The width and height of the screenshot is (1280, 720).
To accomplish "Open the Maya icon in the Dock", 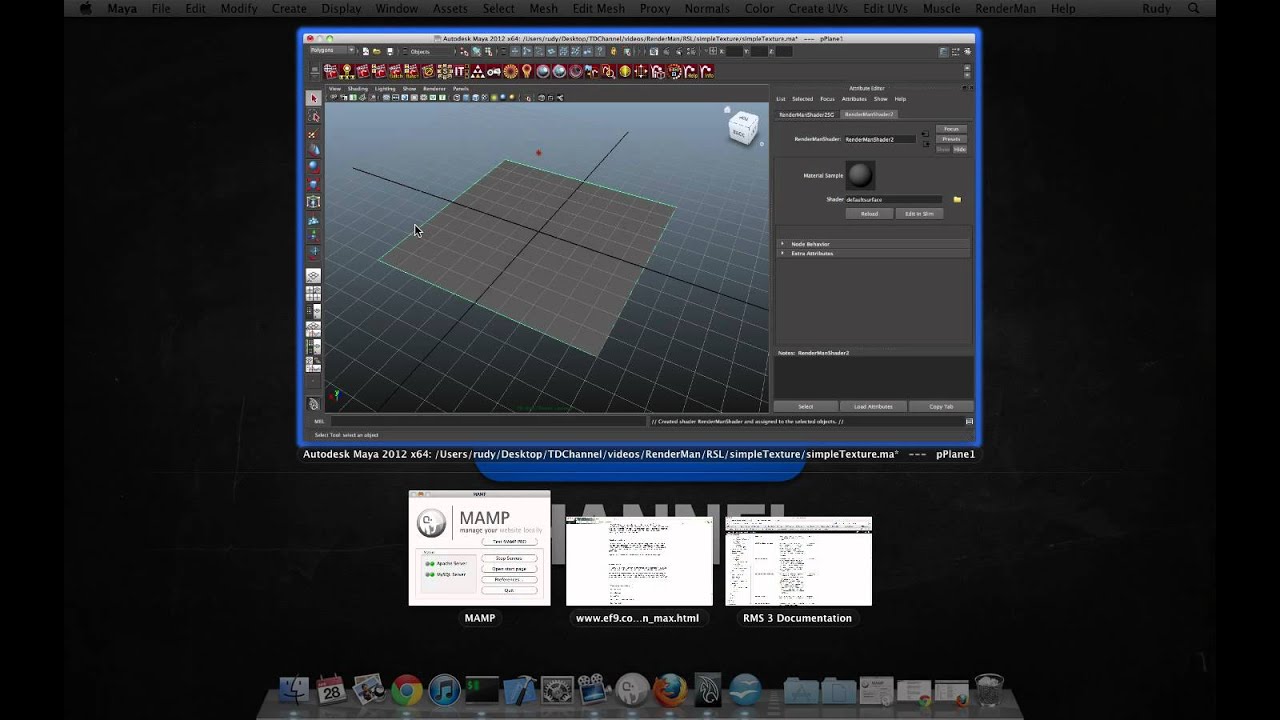I will point(707,690).
